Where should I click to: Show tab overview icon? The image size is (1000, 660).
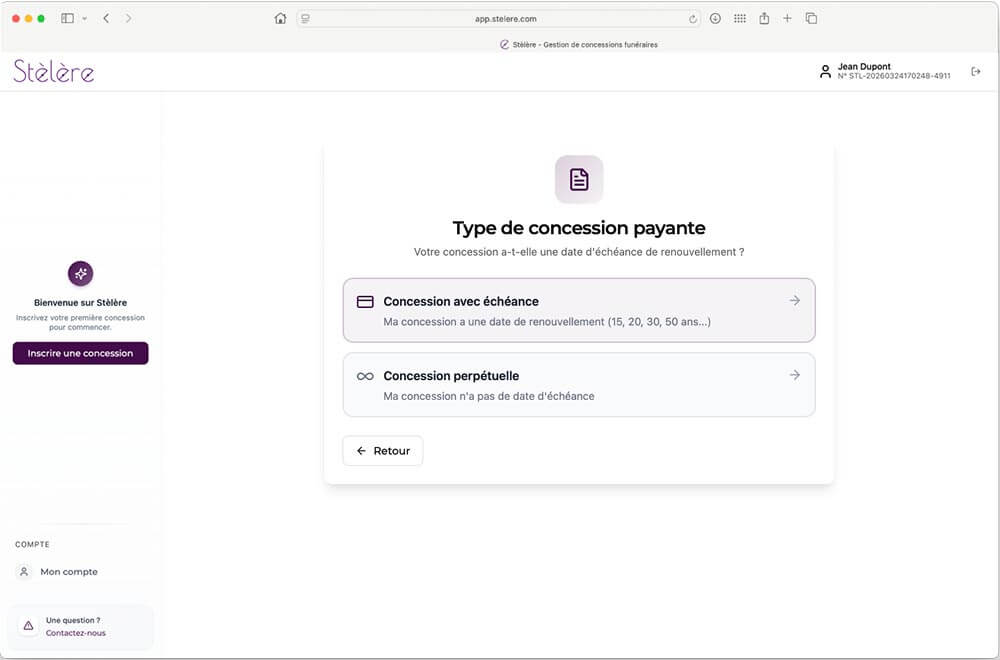point(811,18)
